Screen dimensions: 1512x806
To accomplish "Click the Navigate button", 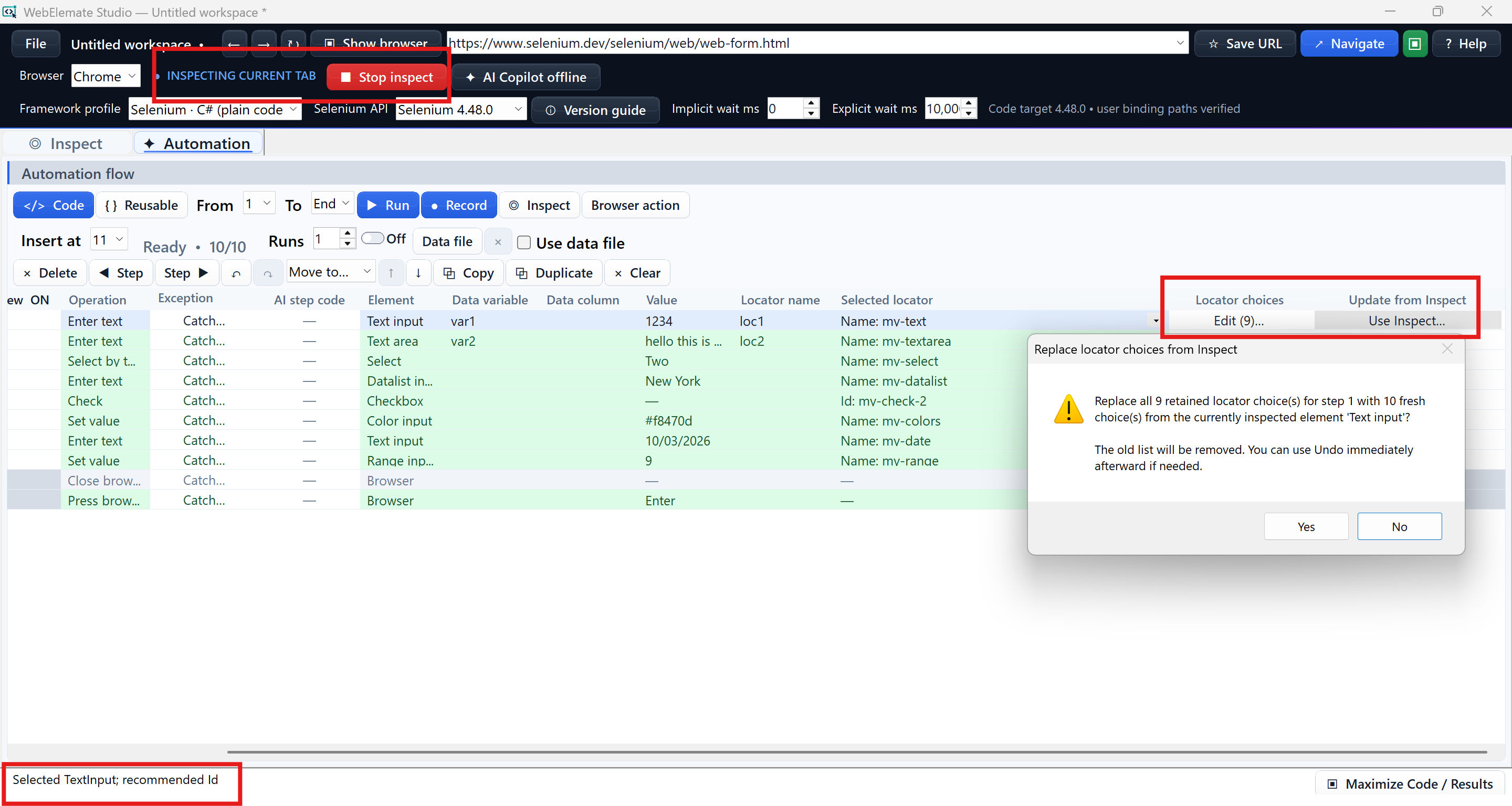I will tap(1349, 44).
